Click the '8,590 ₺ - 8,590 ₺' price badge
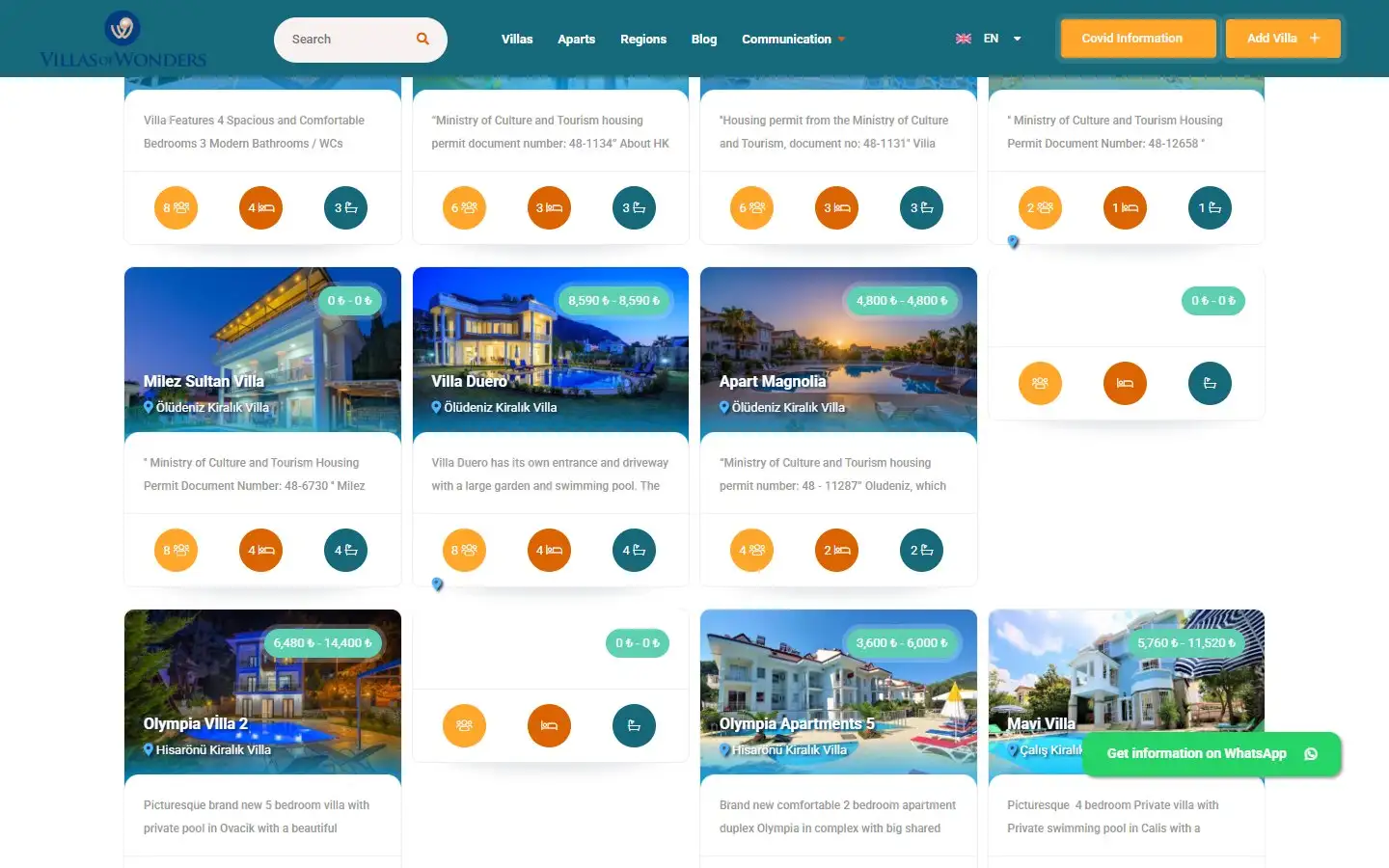The image size is (1389, 868). tap(614, 301)
